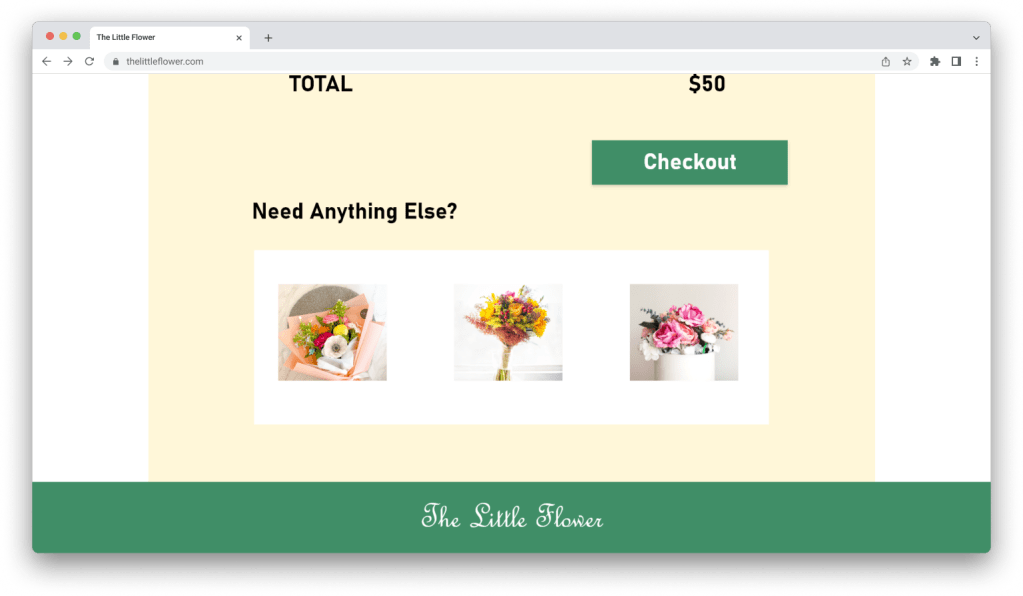Open the extensions puzzle icon
The width and height of the screenshot is (1023, 596).
coord(935,61)
